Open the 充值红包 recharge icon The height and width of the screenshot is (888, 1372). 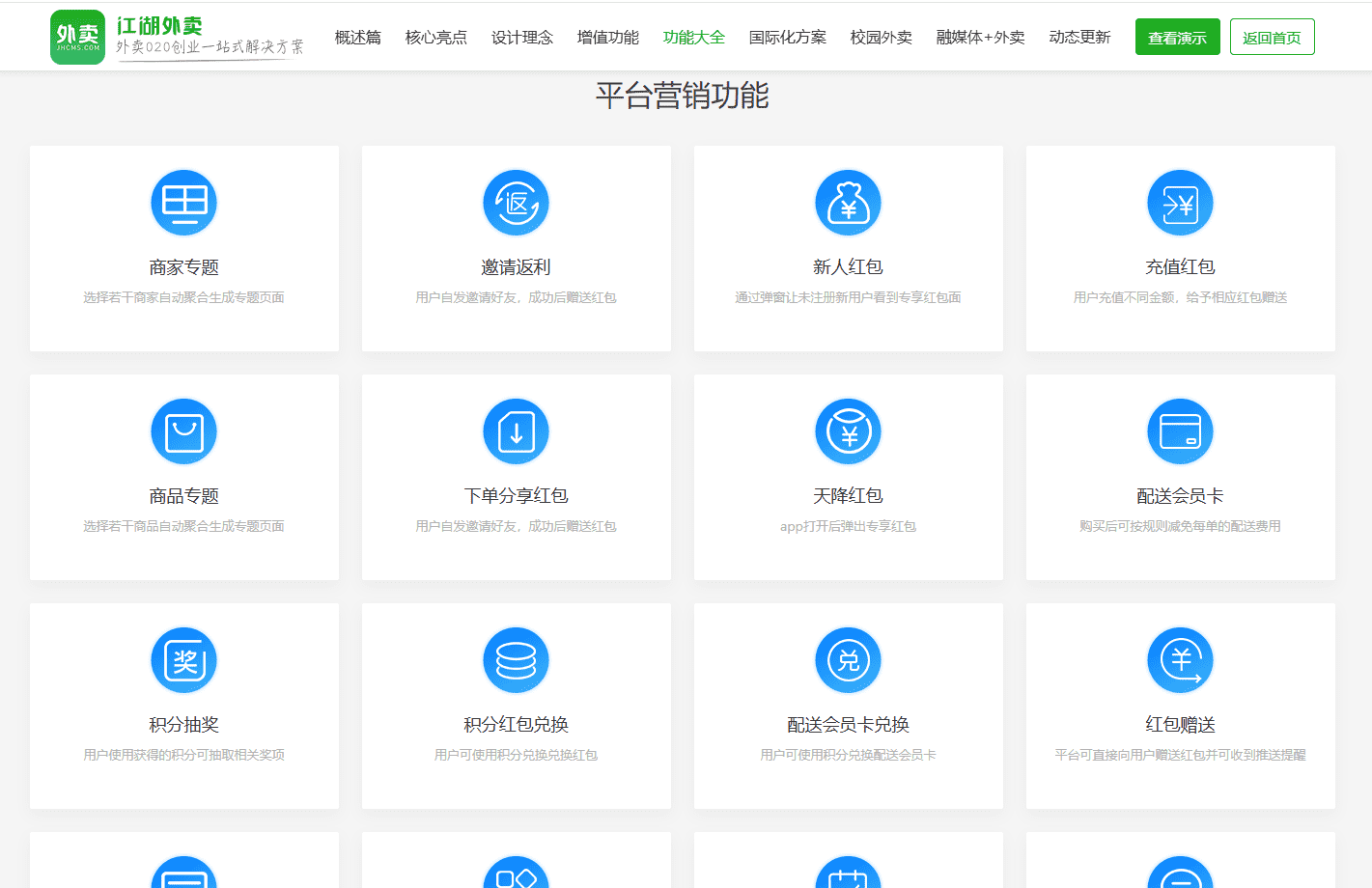click(x=1180, y=203)
